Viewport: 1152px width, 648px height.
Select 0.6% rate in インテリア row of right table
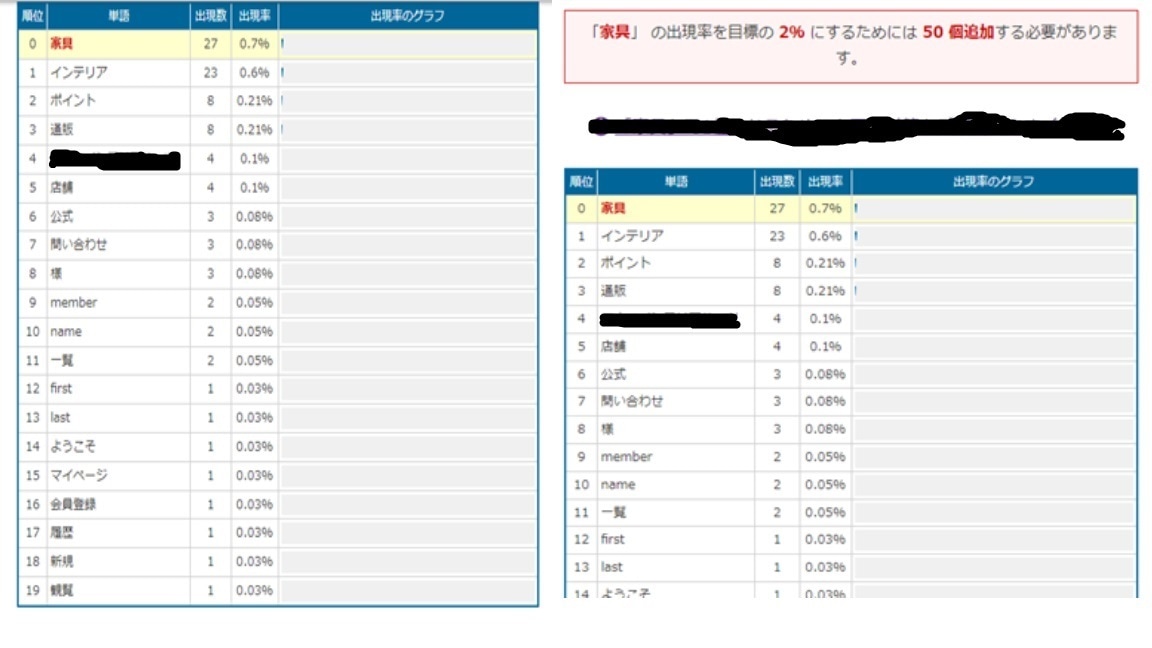(x=825, y=236)
